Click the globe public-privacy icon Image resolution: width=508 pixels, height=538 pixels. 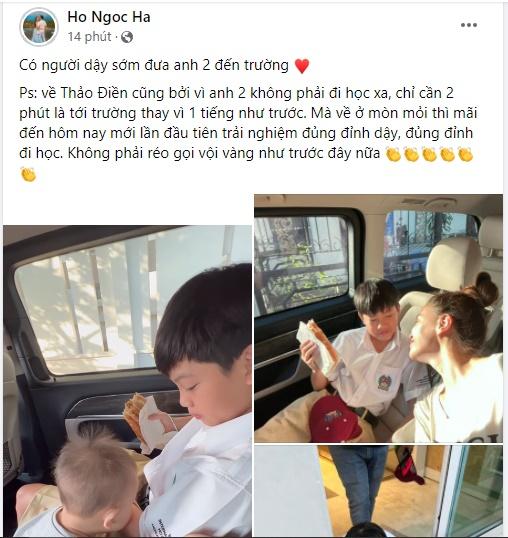127,37
